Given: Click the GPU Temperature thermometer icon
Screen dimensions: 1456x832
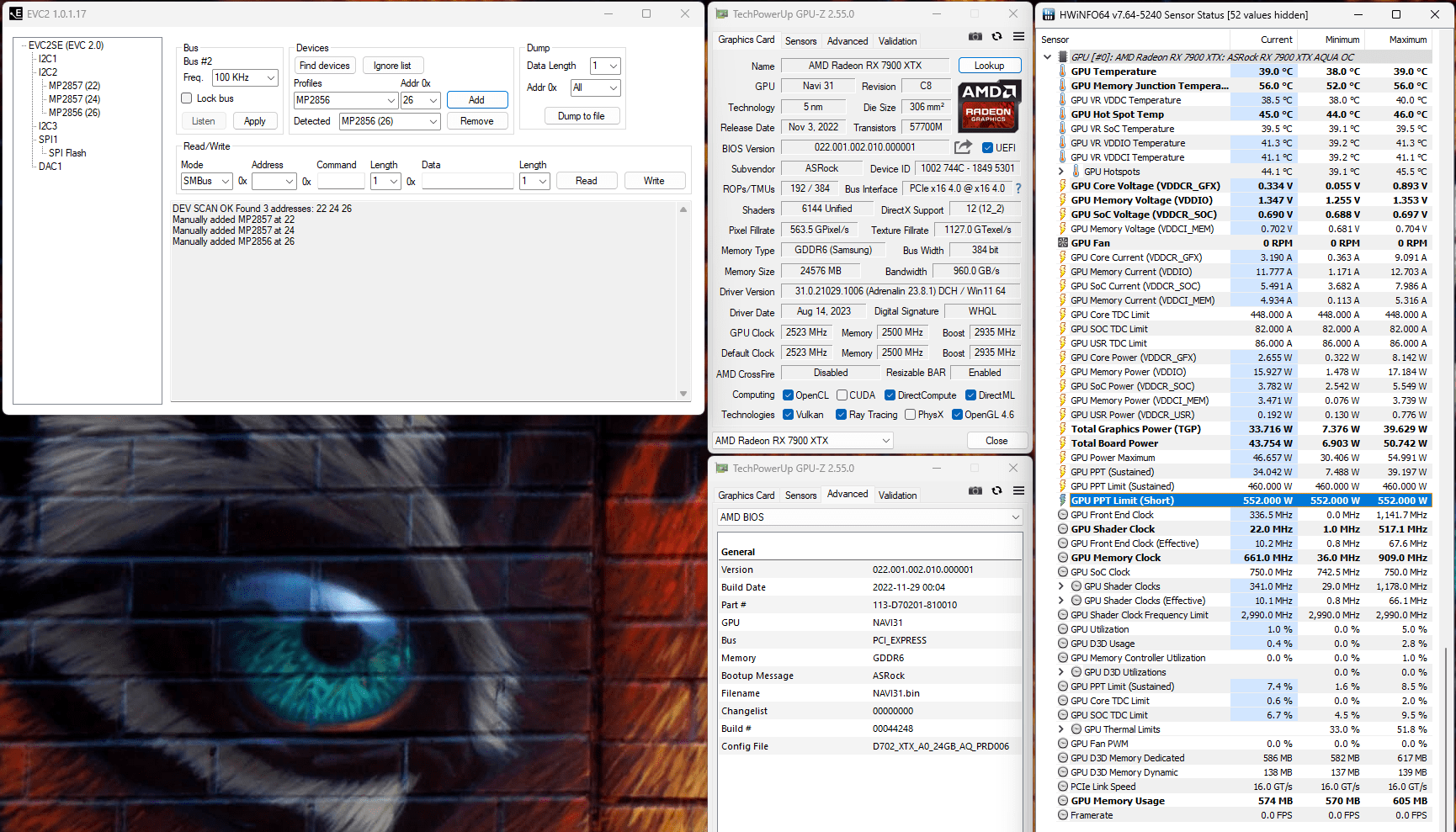Looking at the screenshot, I should (x=1063, y=72).
